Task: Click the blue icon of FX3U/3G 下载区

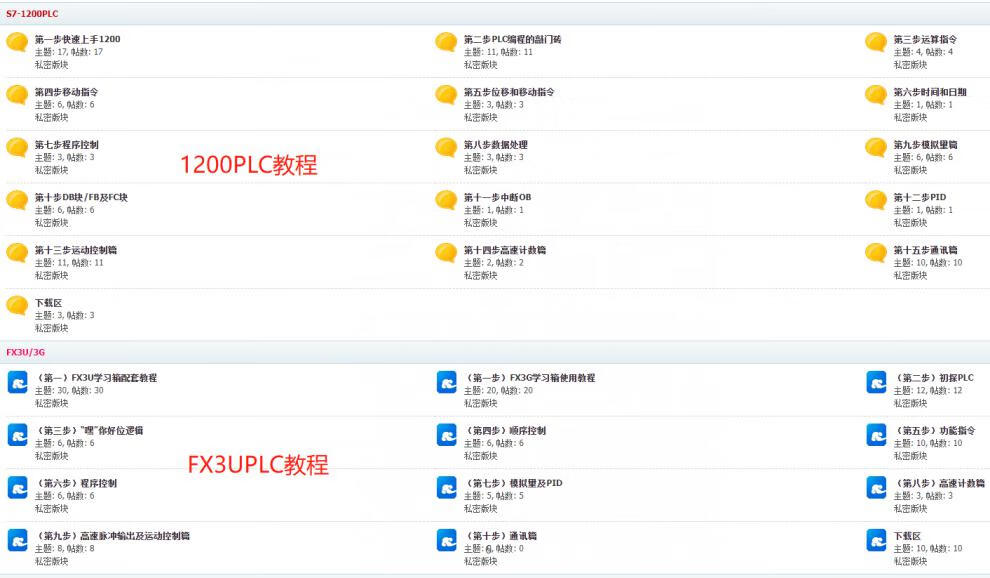Action: [876, 540]
